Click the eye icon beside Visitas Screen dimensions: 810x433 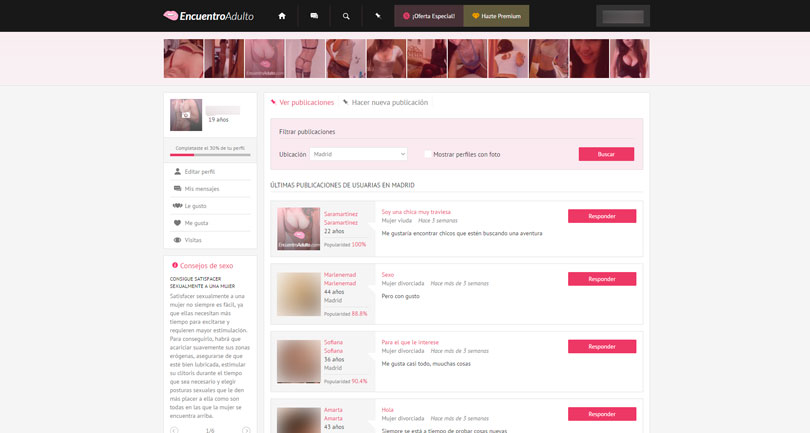tap(177, 240)
